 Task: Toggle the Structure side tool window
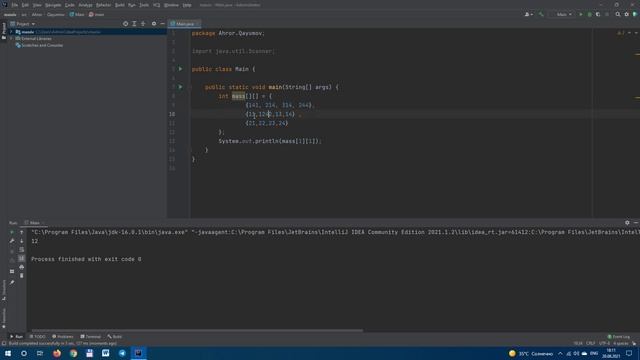[4, 290]
